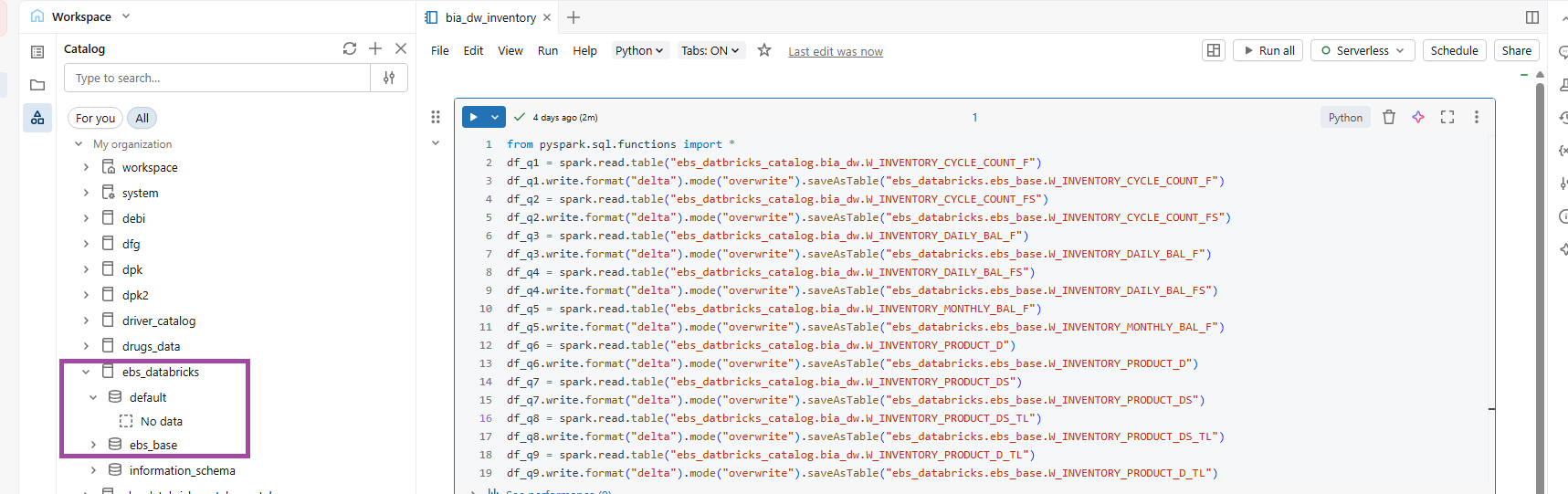Open the Tabs: ON dropdown

coord(710,50)
